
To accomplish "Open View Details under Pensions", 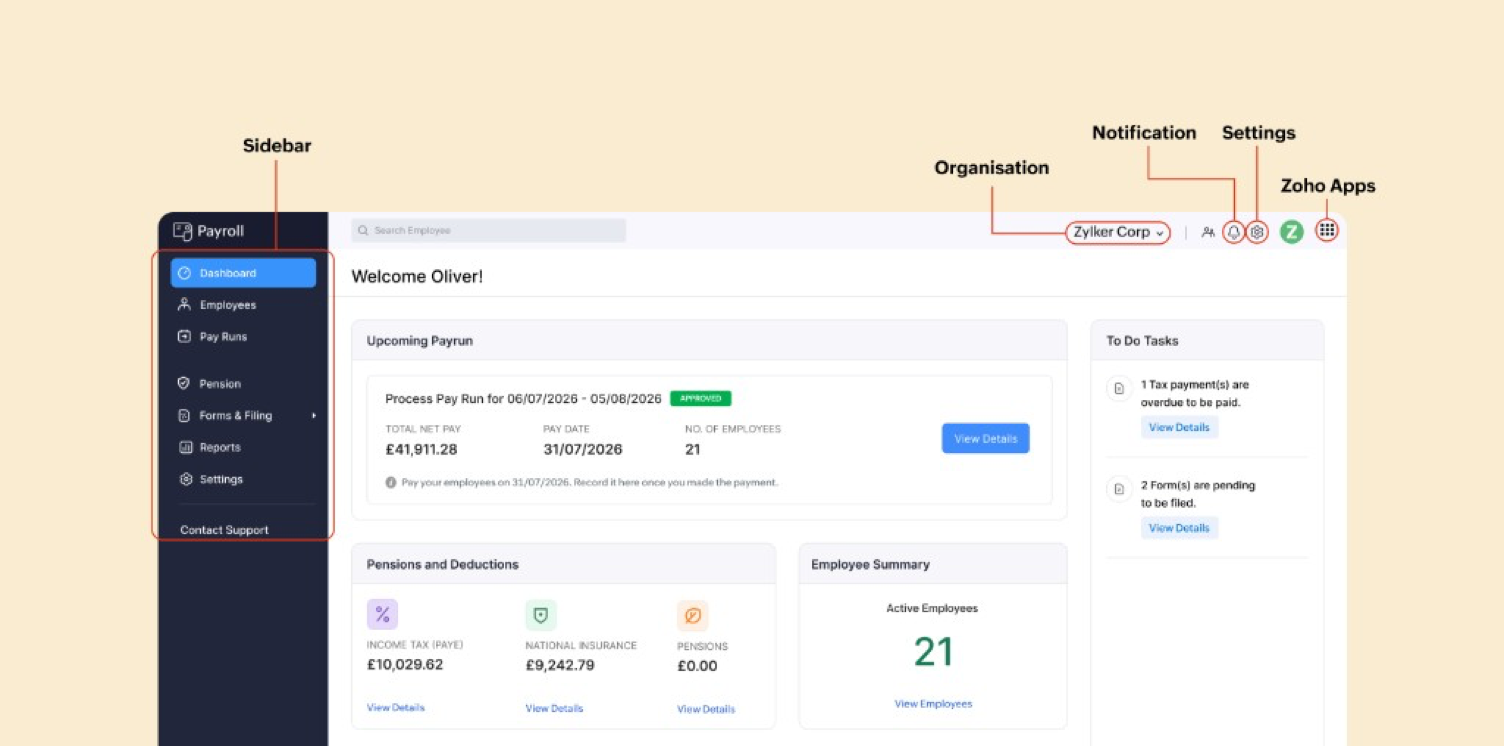I will (x=706, y=709).
